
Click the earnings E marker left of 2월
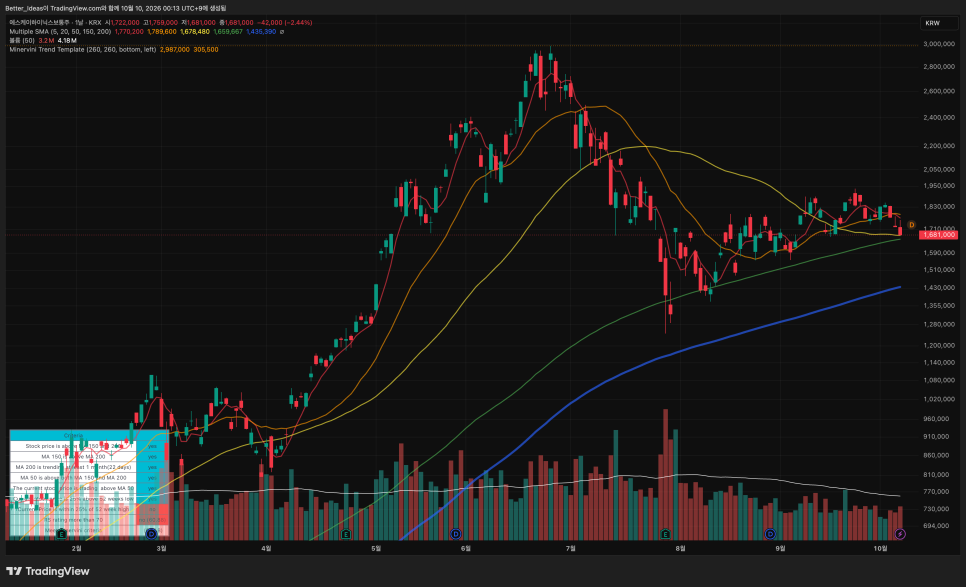coord(62,534)
